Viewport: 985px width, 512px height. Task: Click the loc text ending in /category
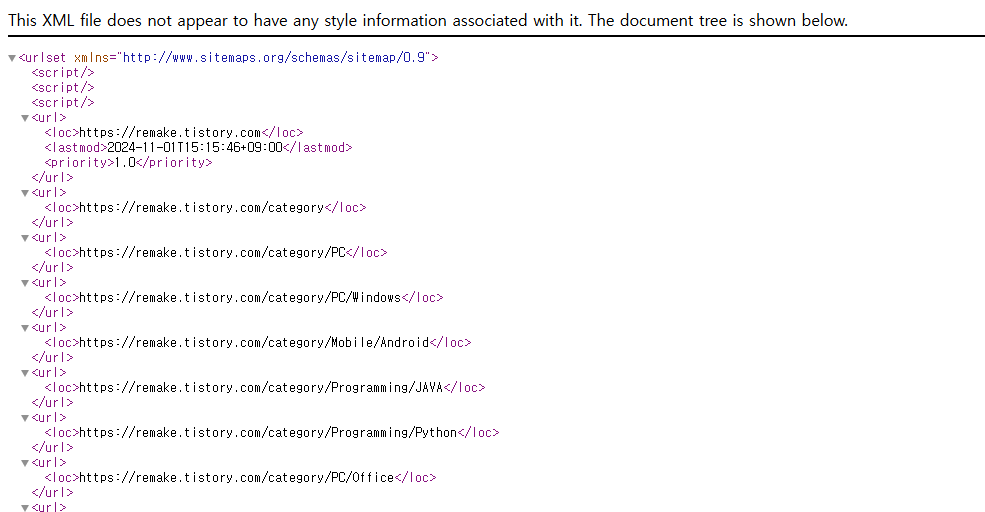(202, 208)
